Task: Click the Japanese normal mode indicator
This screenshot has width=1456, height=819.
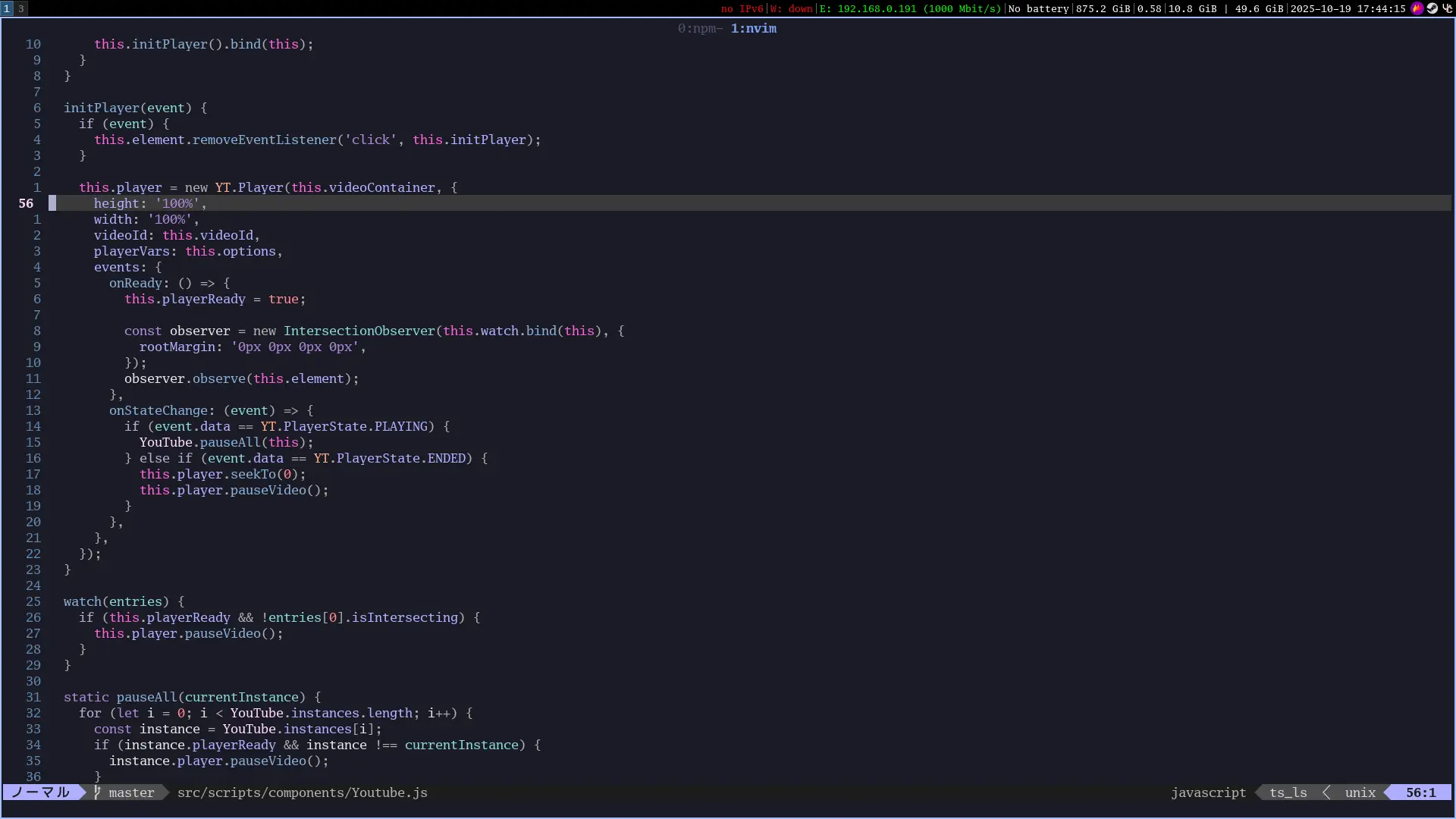Action: tap(41, 792)
